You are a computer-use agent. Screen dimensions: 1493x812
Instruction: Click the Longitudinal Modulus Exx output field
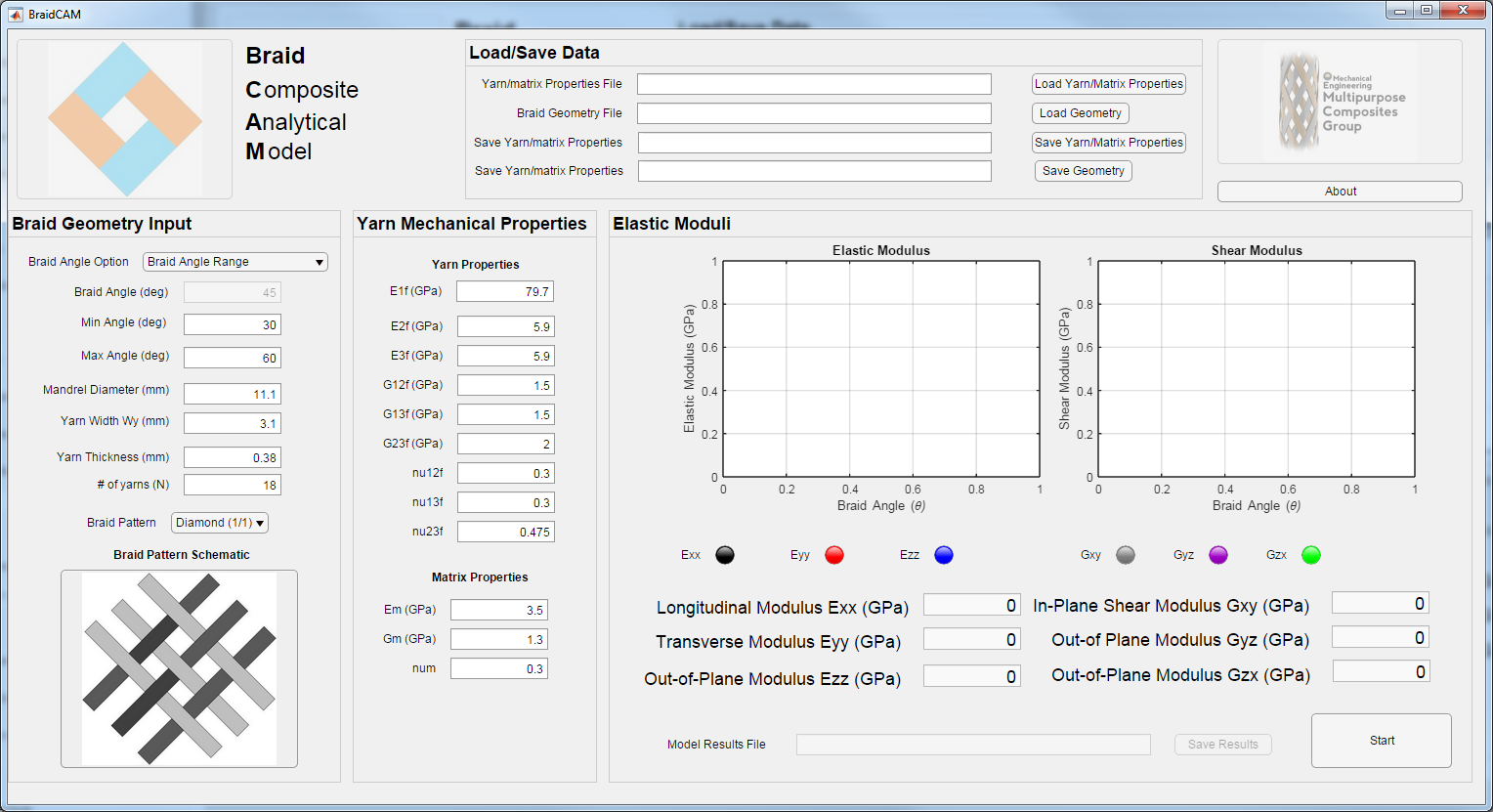pos(972,605)
